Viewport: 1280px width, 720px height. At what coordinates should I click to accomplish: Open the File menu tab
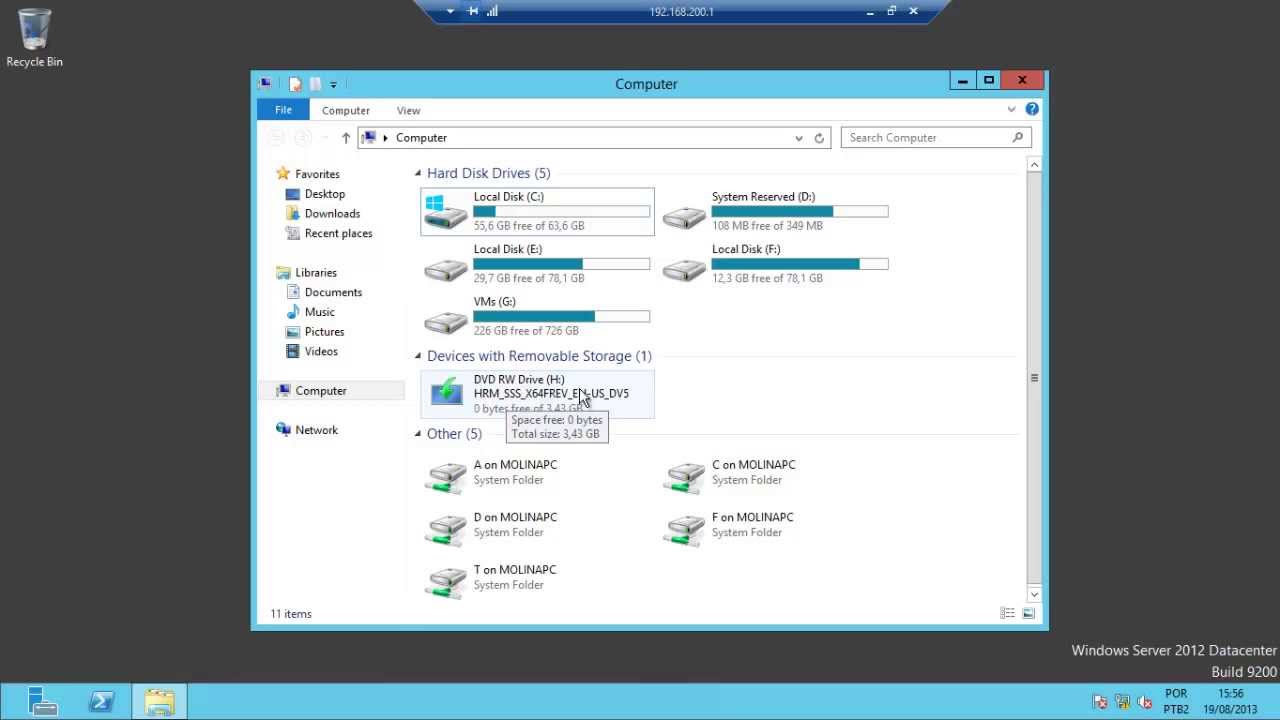point(283,110)
